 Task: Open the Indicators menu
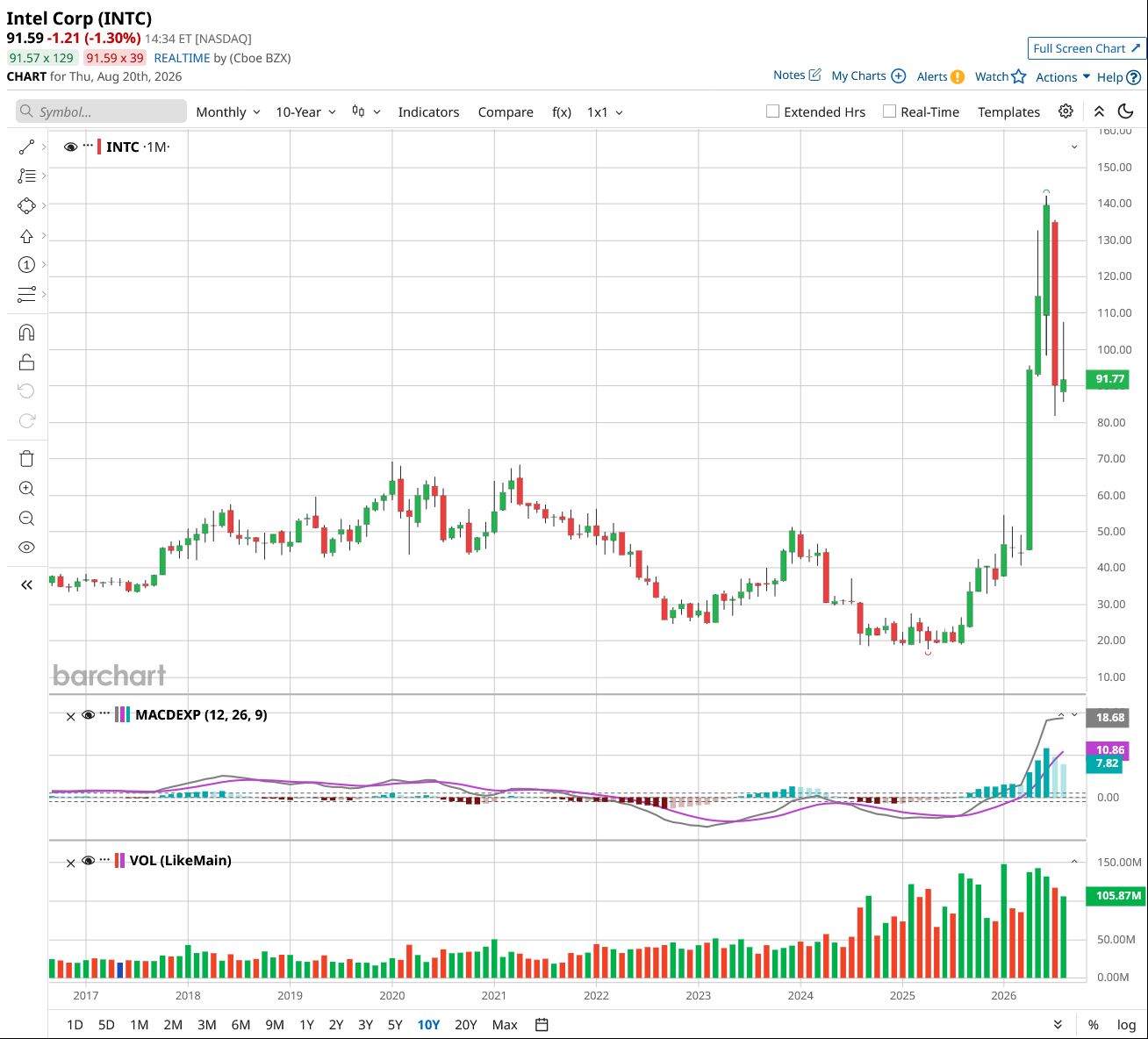tap(428, 112)
